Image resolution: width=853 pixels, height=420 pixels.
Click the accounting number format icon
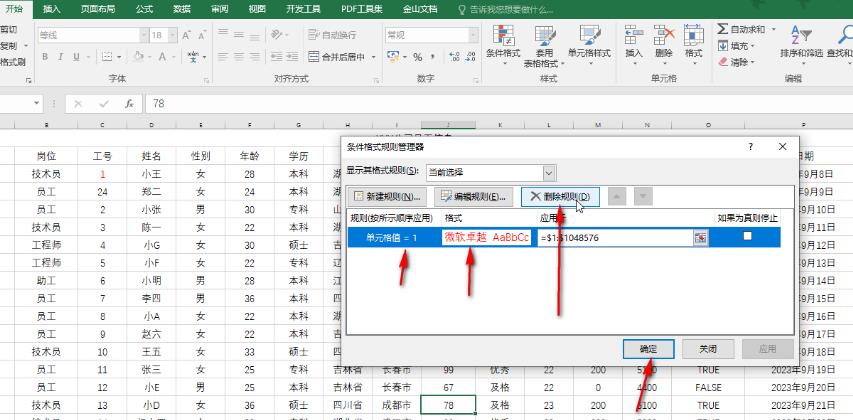coord(393,57)
